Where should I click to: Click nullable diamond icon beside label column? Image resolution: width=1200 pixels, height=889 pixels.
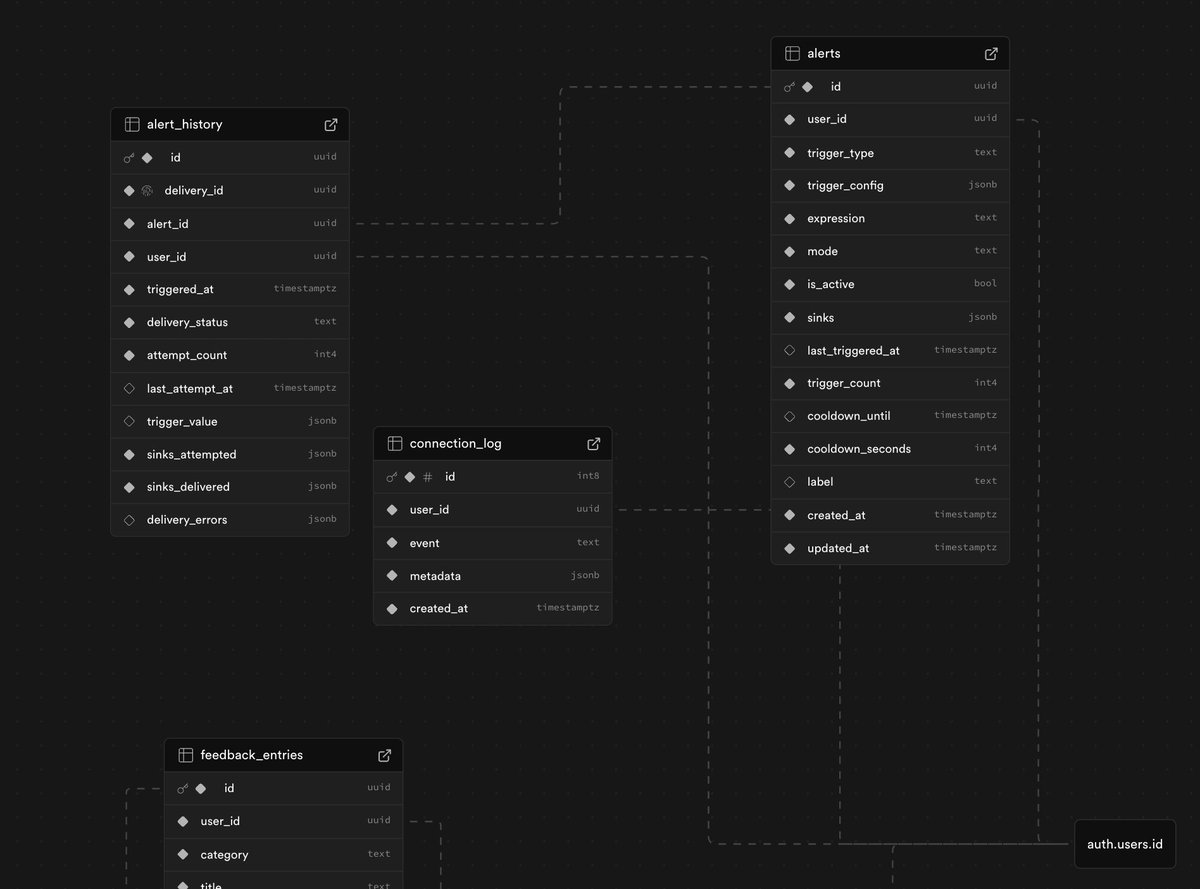[x=789, y=482]
